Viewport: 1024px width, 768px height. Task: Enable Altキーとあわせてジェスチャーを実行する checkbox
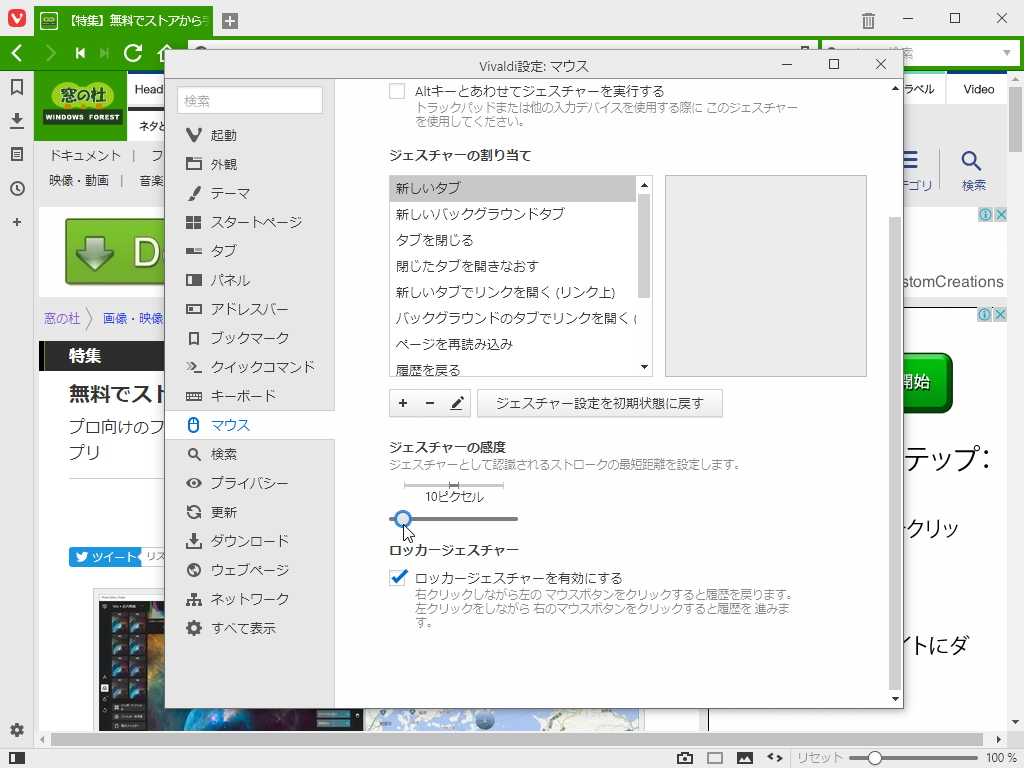(397, 91)
